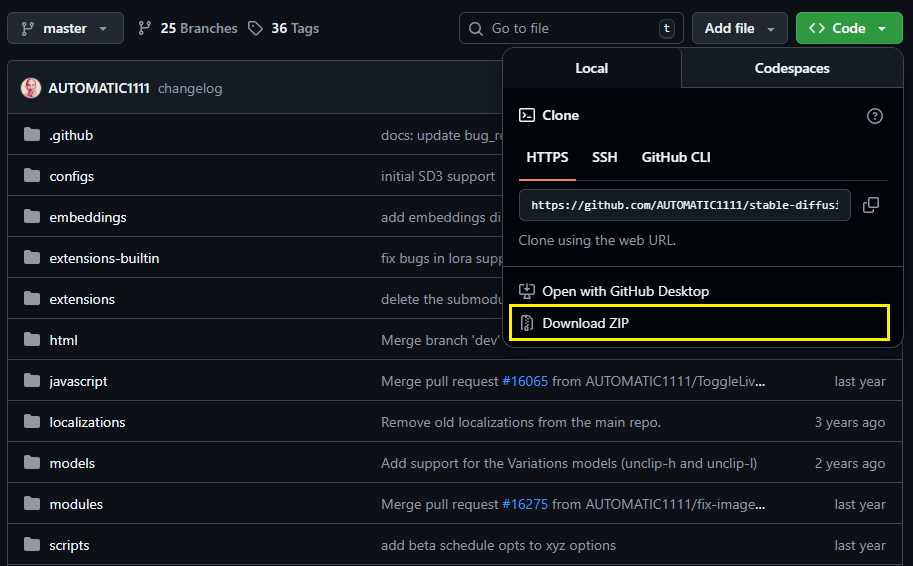Open the master branch dropdown
Viewport: 913px width, 566px height.
(x=65, y=28)
